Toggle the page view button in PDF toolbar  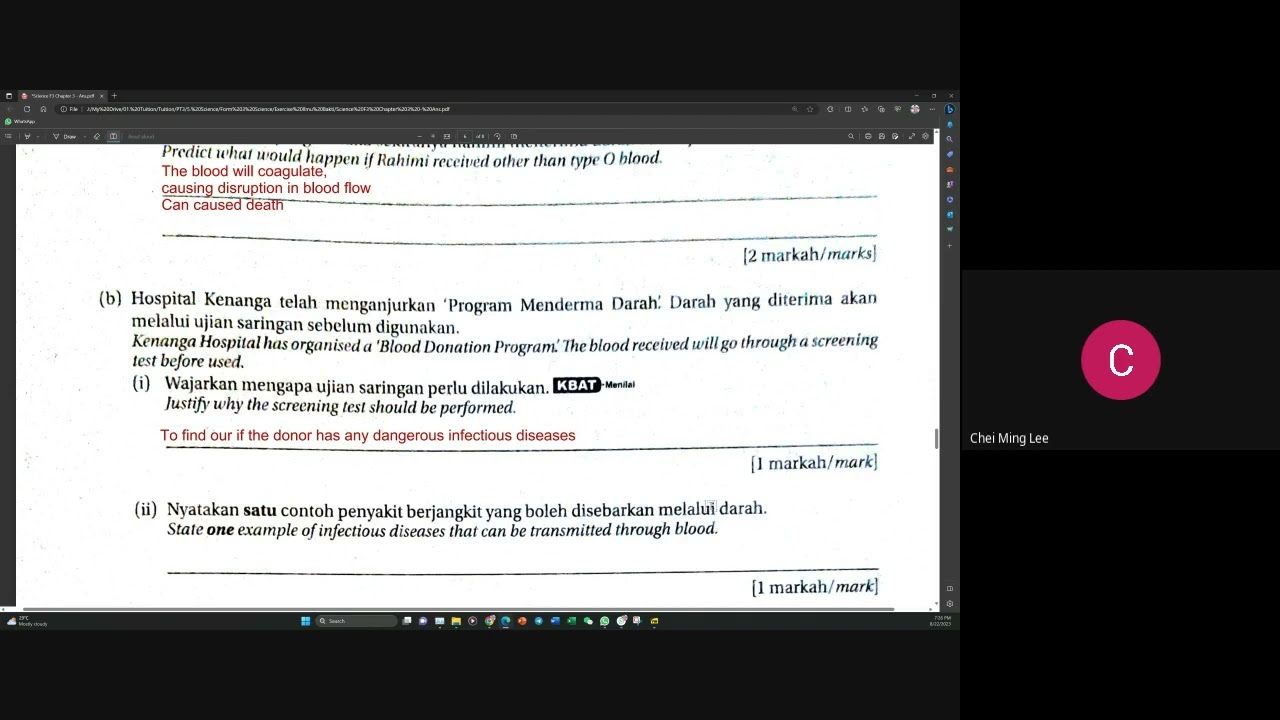tap(113, 136)
